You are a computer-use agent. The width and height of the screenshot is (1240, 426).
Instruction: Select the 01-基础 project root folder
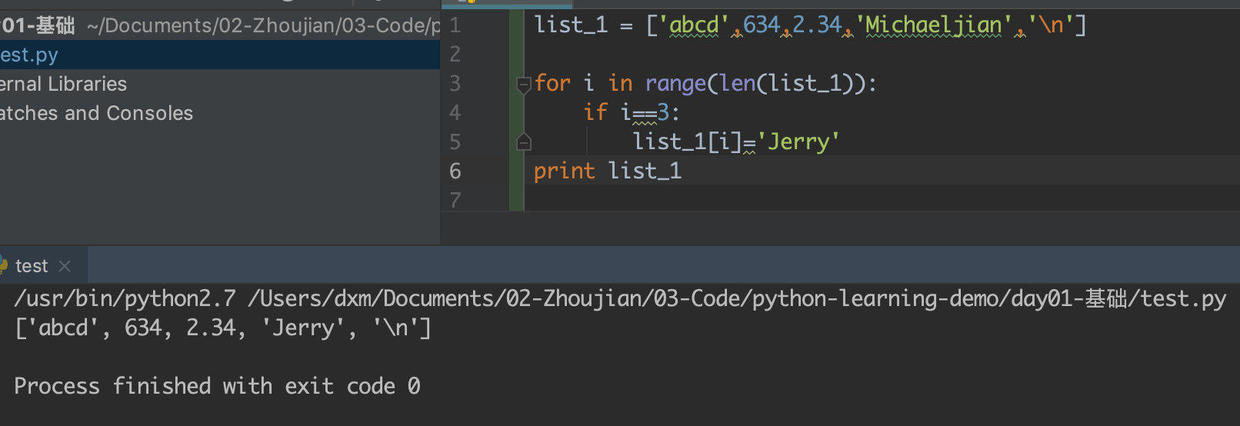click(x=37, y=25)
